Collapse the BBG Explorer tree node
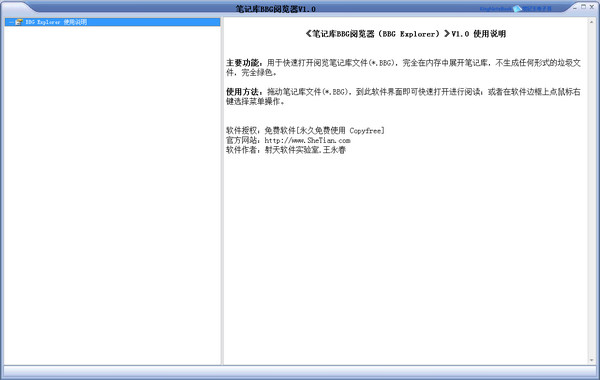Image resolution: width=600 pixels, height=380 pixels. 11,22
